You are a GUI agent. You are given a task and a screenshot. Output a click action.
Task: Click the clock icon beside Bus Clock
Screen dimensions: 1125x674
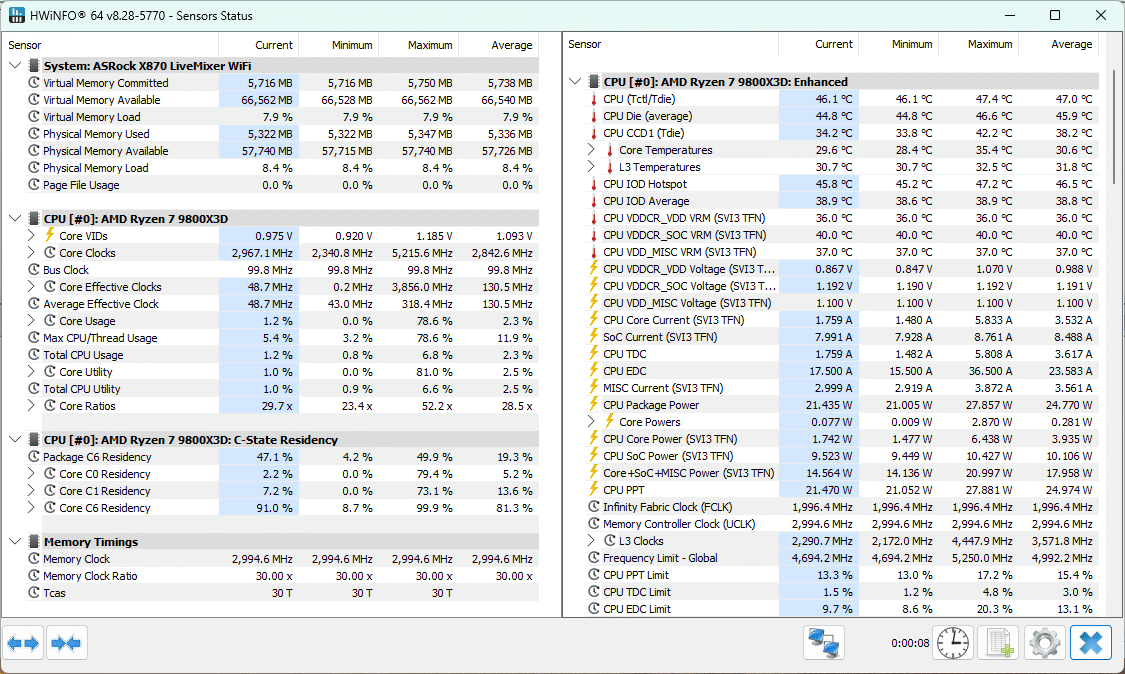[x=34, y=270]
